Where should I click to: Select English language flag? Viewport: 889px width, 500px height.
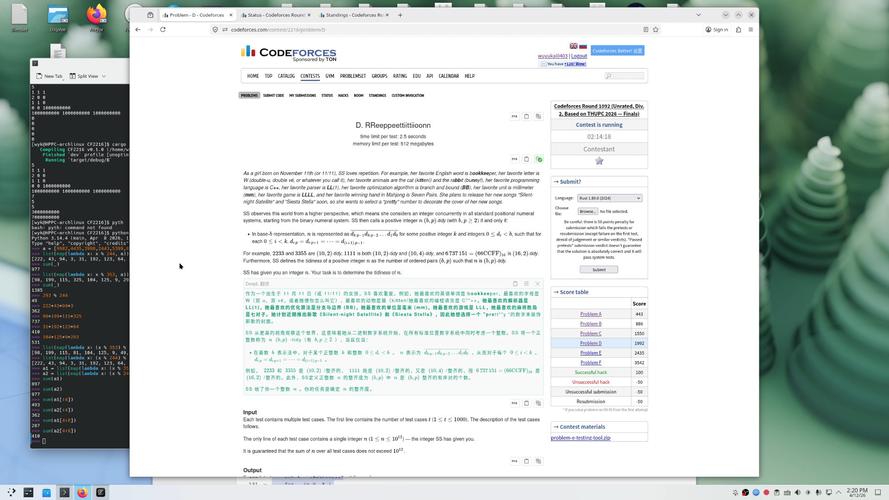[573, 46]
